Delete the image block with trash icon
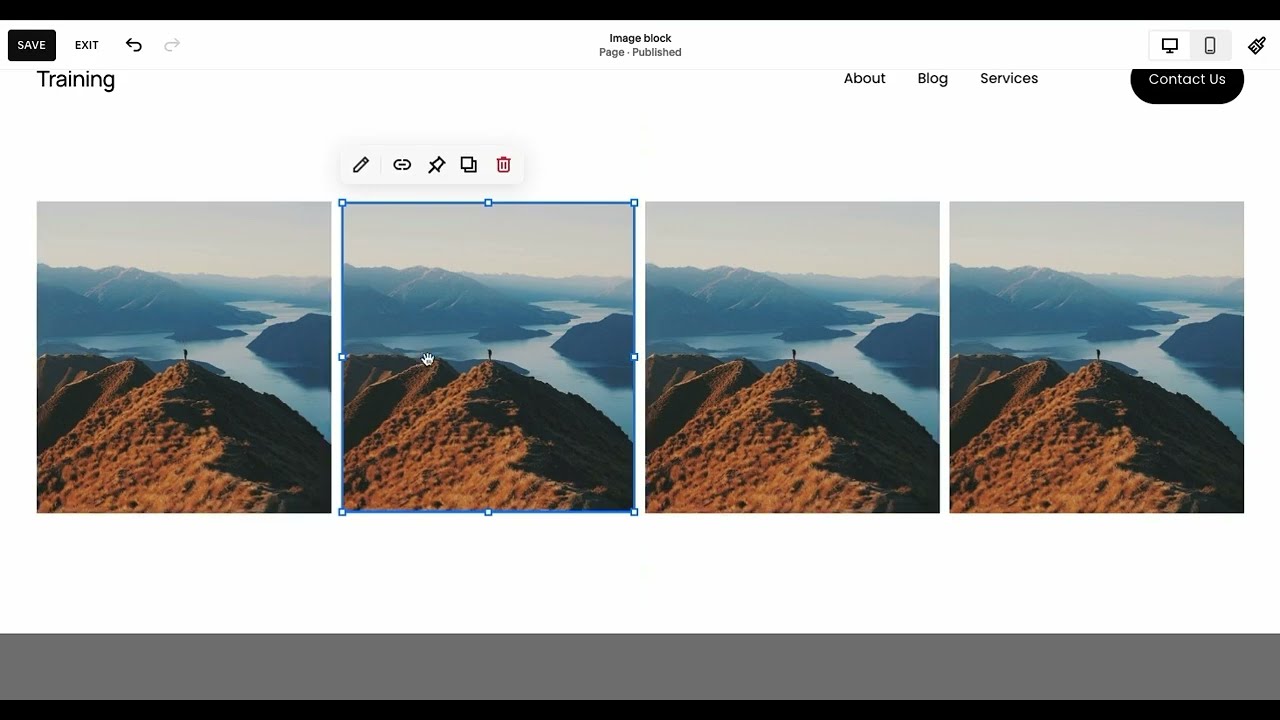Screen dimensions: 1280x720 (x=504, y=165)
